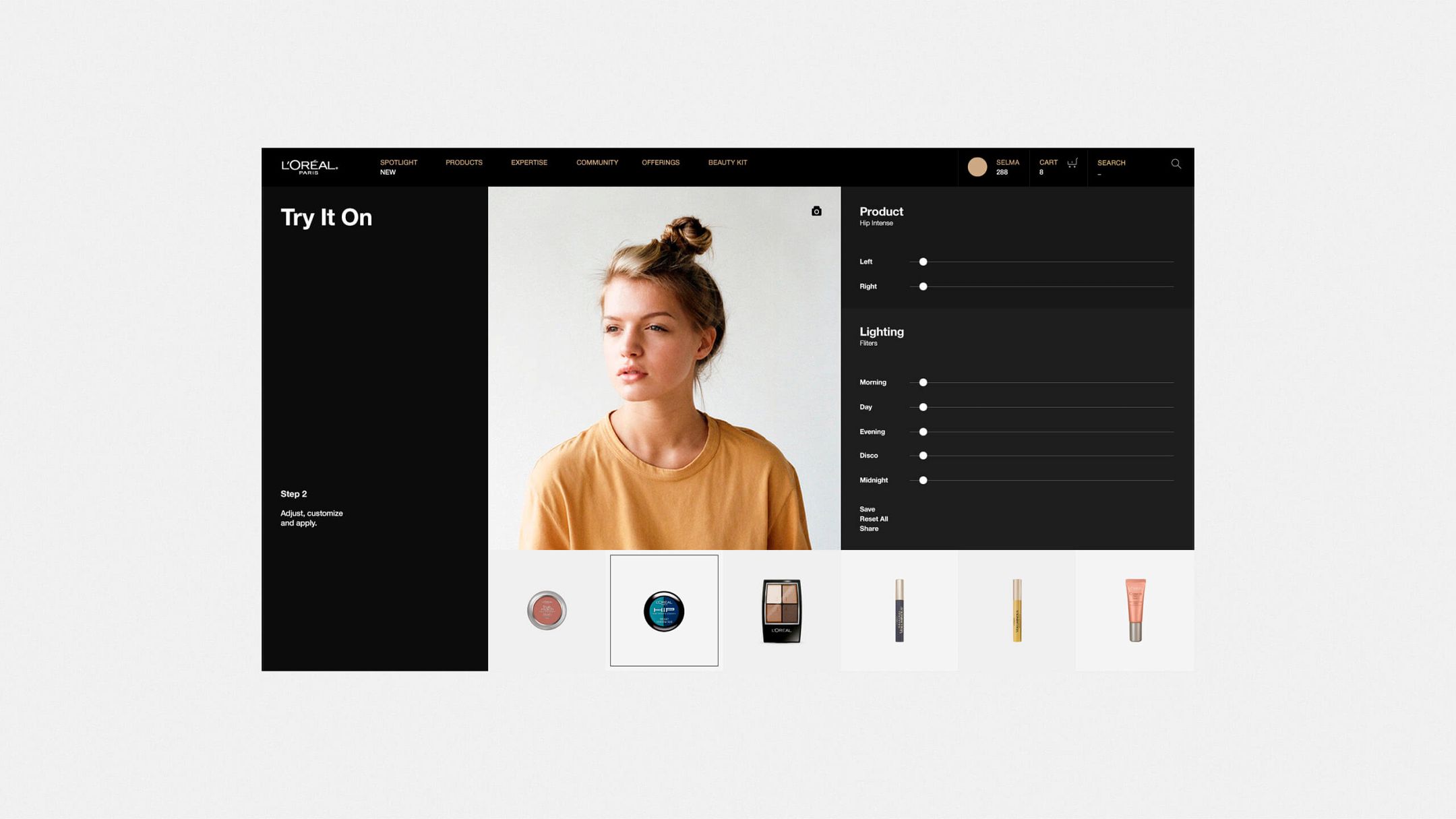The image size is (1456, 819).
Task: Click Reset All settings
Action: (874, 519)
